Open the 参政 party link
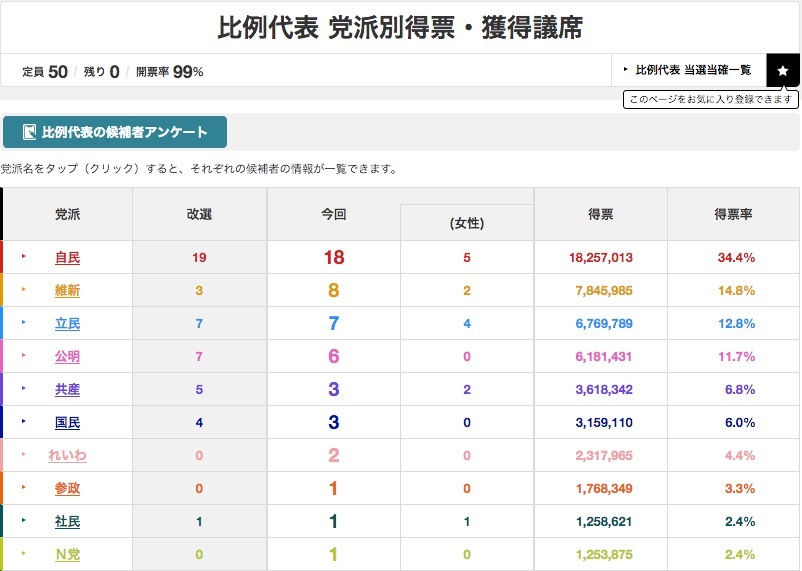 click(x=68, y=489)
